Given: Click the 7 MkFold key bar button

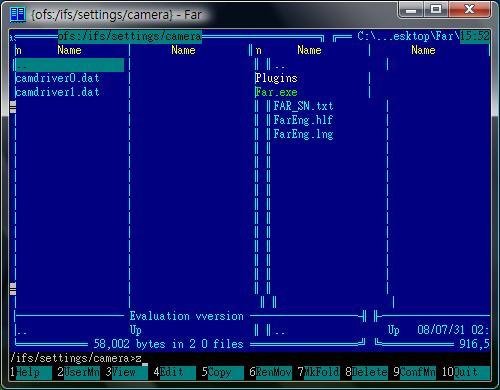Looking at the screenshot, I should coord(318,372).
